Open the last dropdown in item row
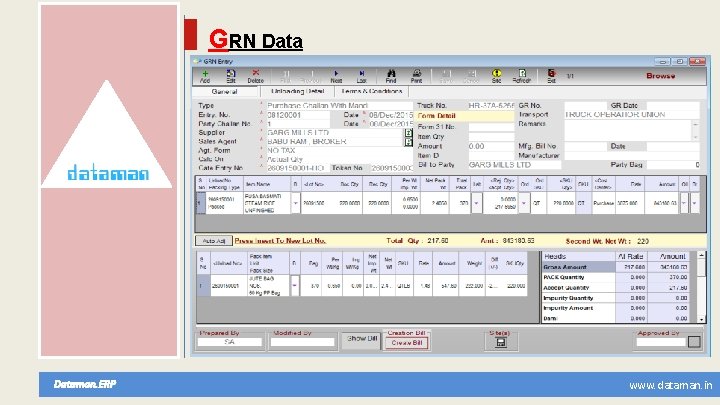 pos(695,203)
